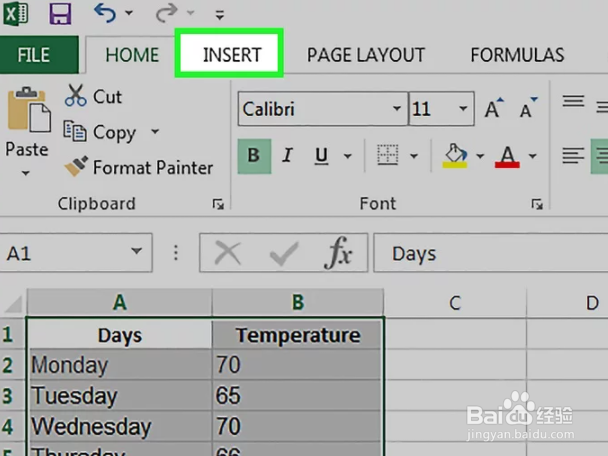This screenshot has height=456, width=608.
Task: Click the Cut scissors icon
Action: pyautogui.click(x=76, y=96)
